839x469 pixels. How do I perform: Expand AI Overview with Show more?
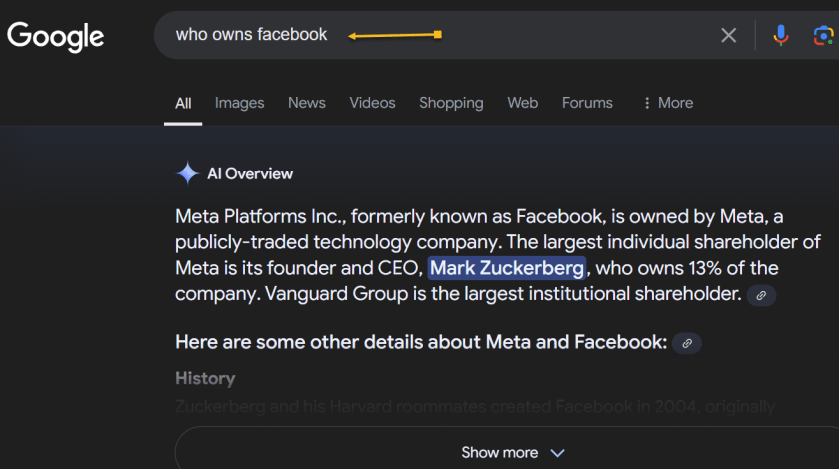click(x=512, y=452)
